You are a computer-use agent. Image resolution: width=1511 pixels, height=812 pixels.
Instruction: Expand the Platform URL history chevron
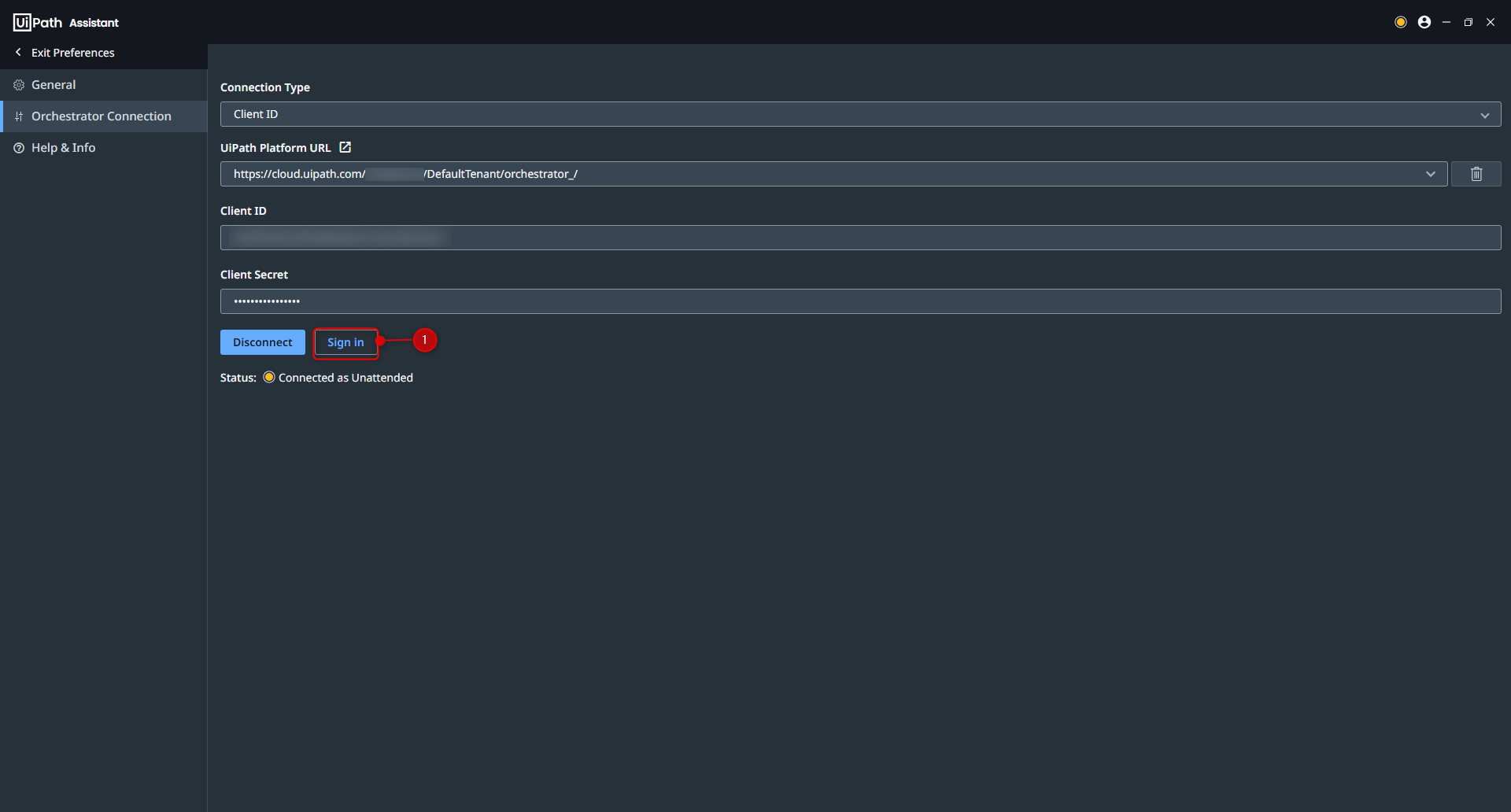(1431, 174)
